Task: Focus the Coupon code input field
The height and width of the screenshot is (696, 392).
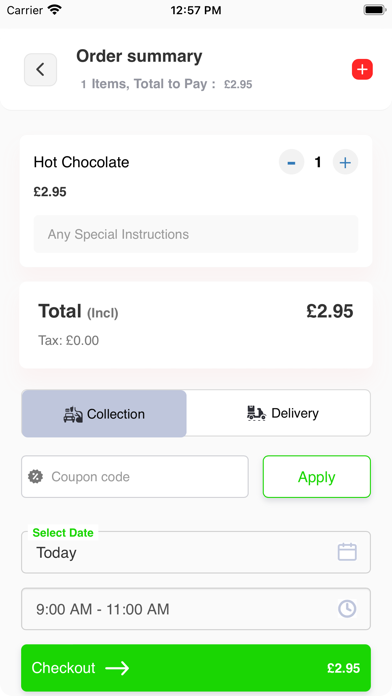Action: (x=135, y=477)
